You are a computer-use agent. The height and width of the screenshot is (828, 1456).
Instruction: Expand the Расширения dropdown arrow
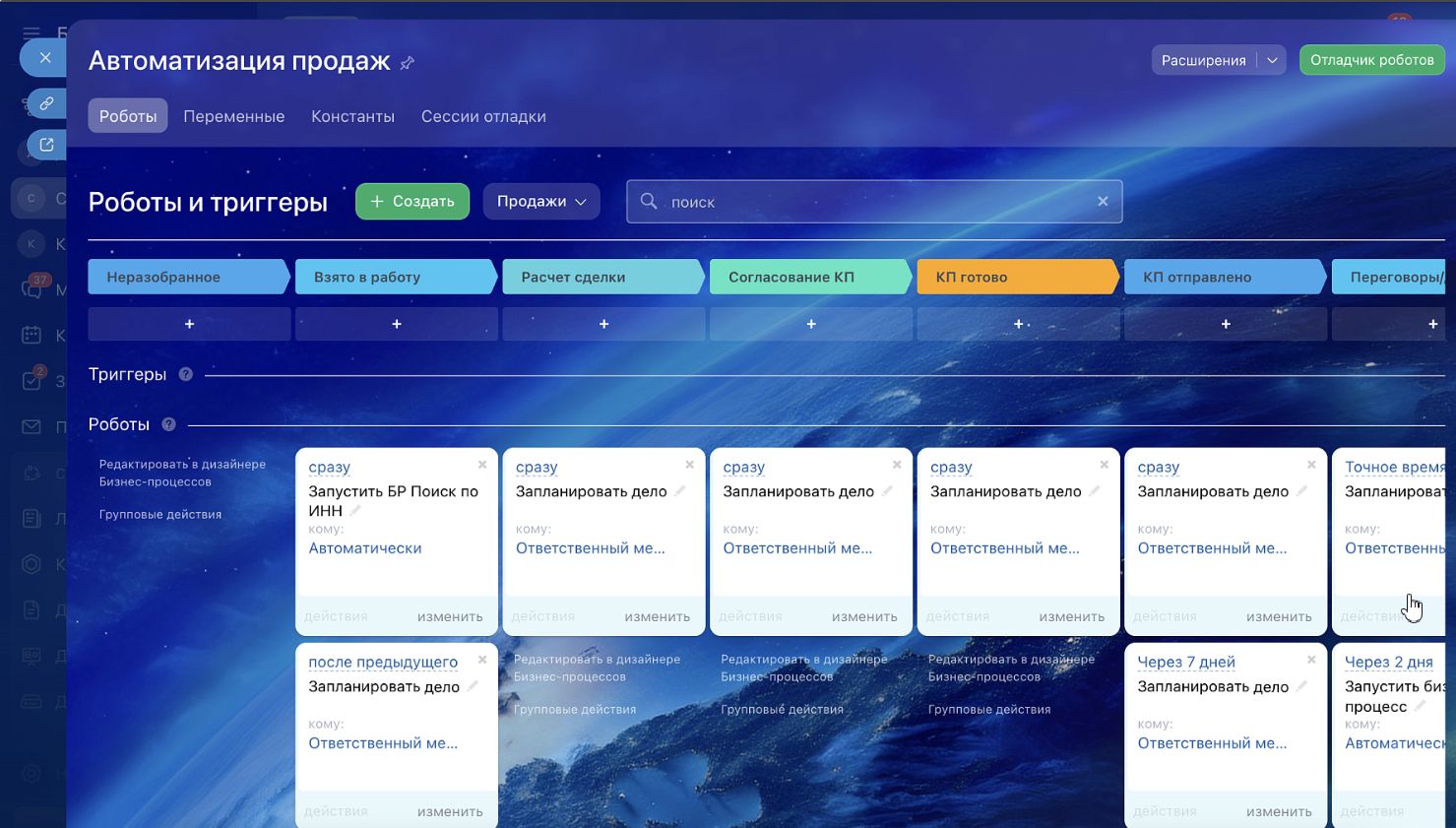pos(1272,60)
